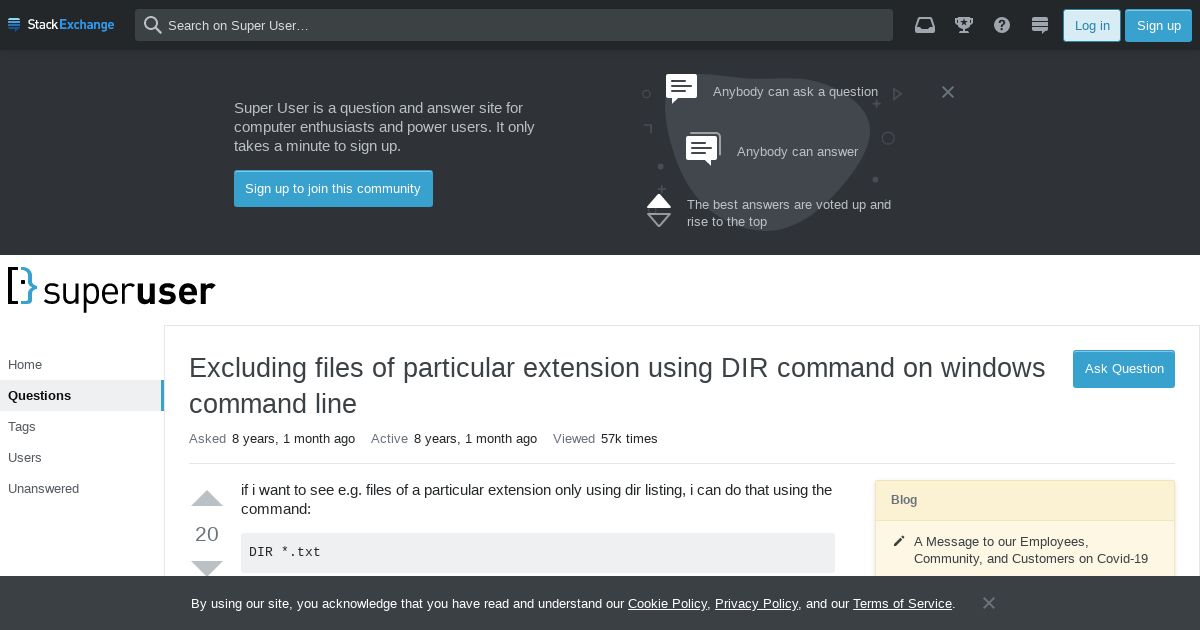Open the inbox icon in top bar
The image size is (1200, 630).
925,25
